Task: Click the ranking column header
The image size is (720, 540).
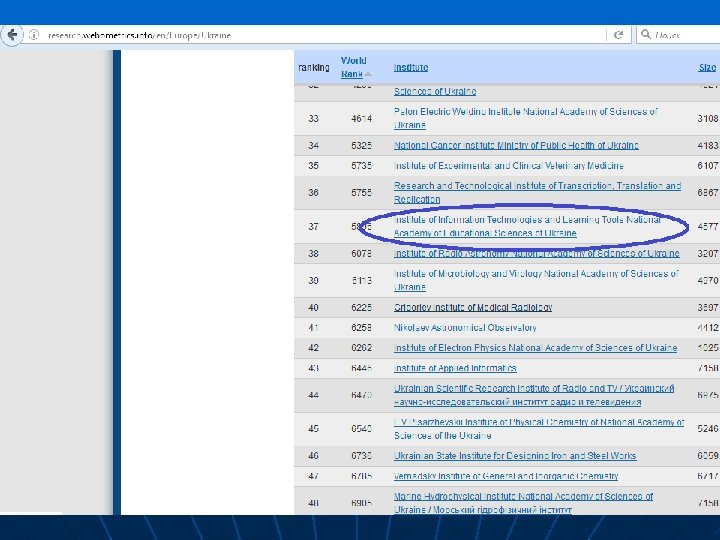Action: 314,68
